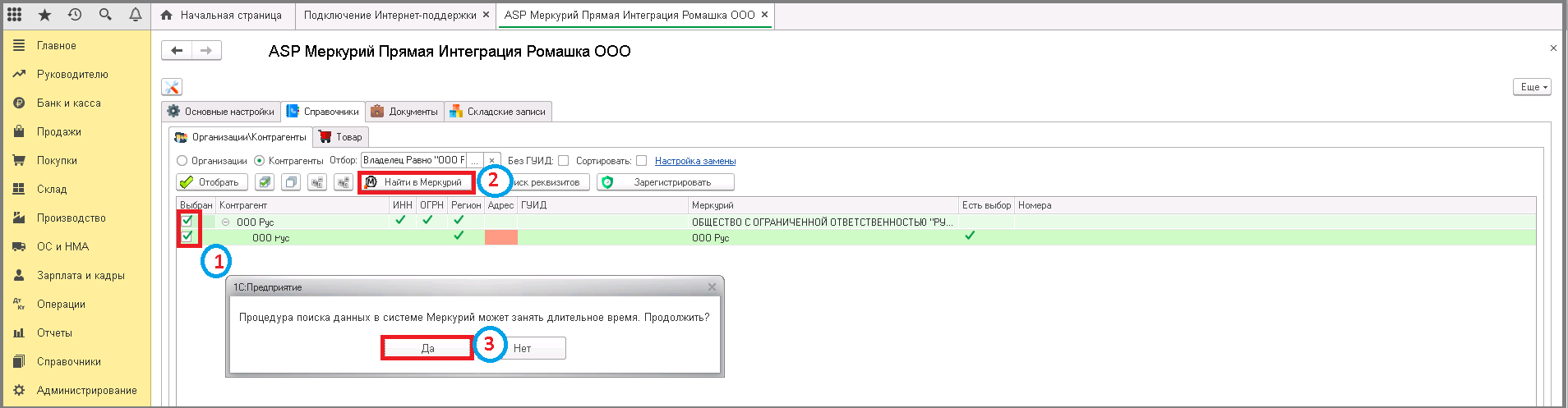Navigate forward with the right arrow

pos(206,51)
